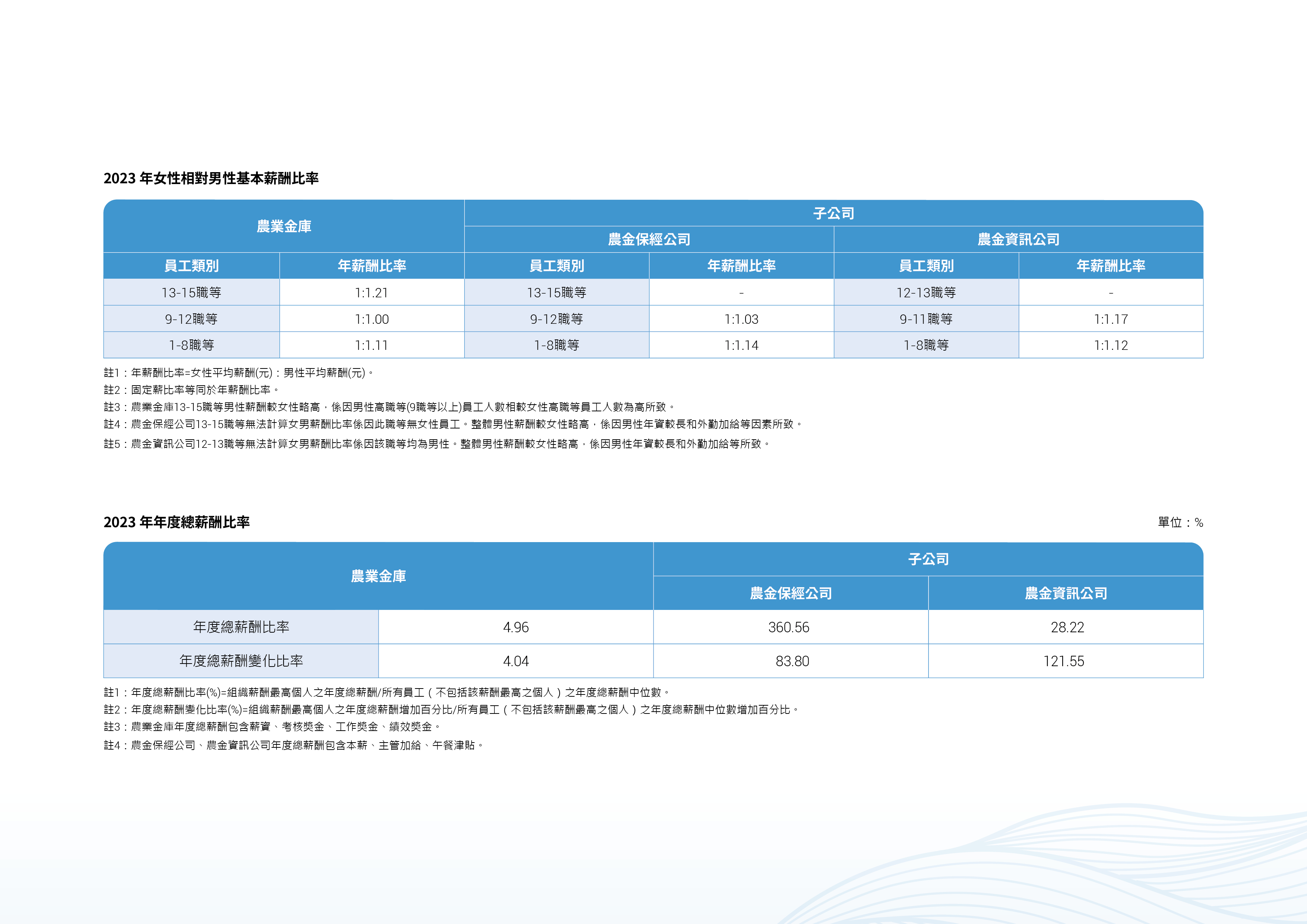The height and width of the screenshot is (924, 1307).
Task: Select the note '註5：農金資訊公司12-13職等無法計算'
Action: pos(437,443)
